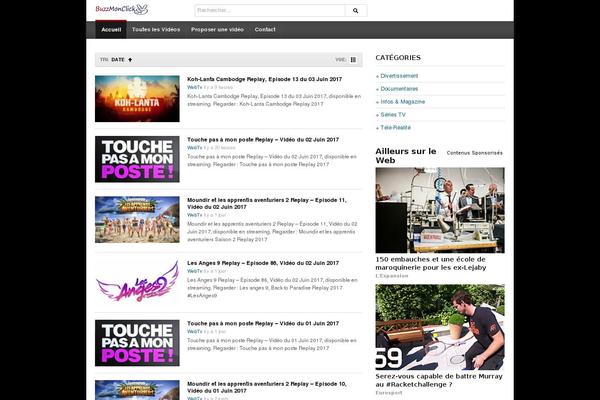
Task: Click the Contenus Sponsorisés label
Action: (474, 153)
